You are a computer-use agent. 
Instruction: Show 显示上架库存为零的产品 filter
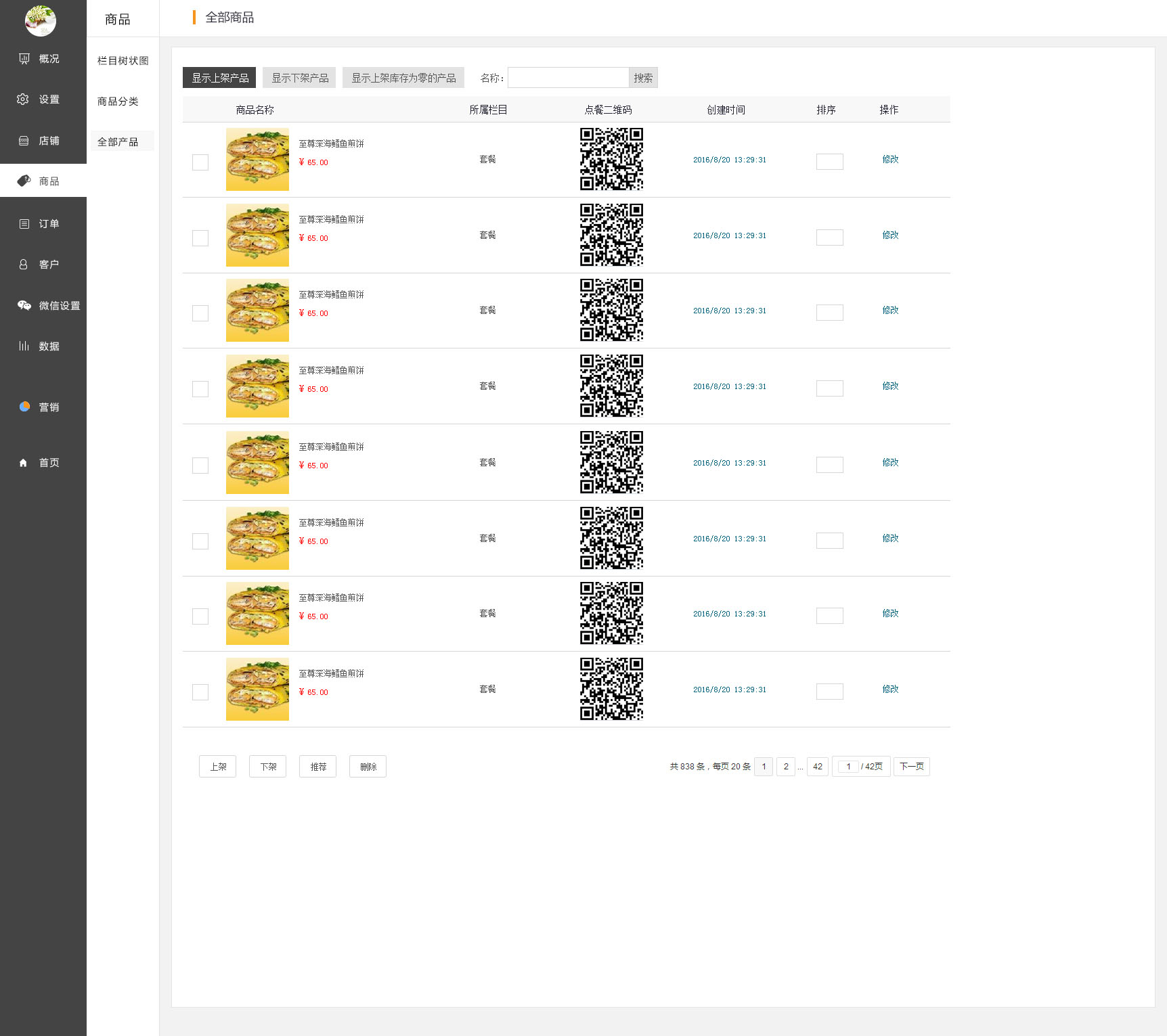pos(403,78)
